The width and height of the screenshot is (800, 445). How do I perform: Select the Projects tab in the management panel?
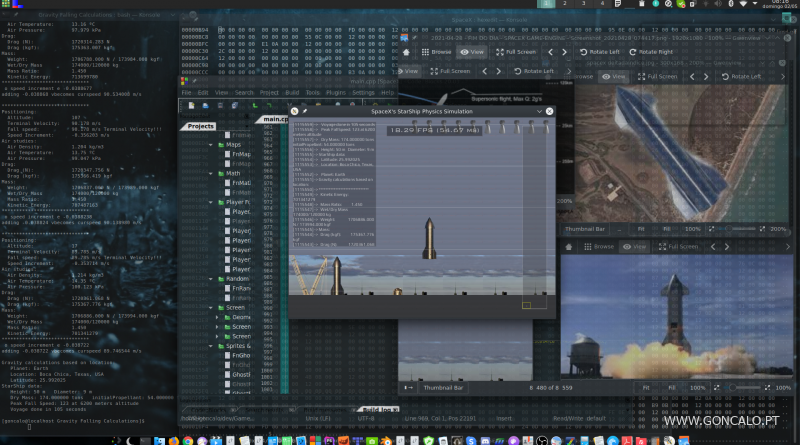tap(201, 126)
